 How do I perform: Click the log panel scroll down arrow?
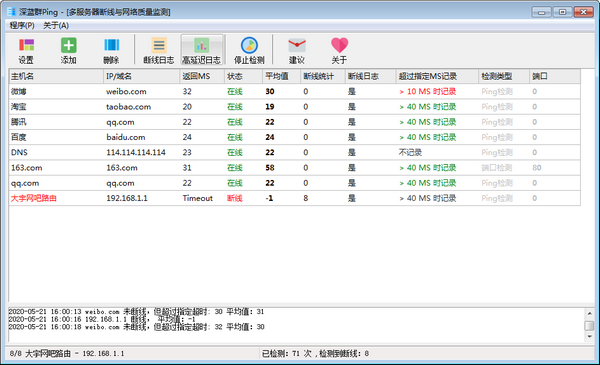point(589,336)
